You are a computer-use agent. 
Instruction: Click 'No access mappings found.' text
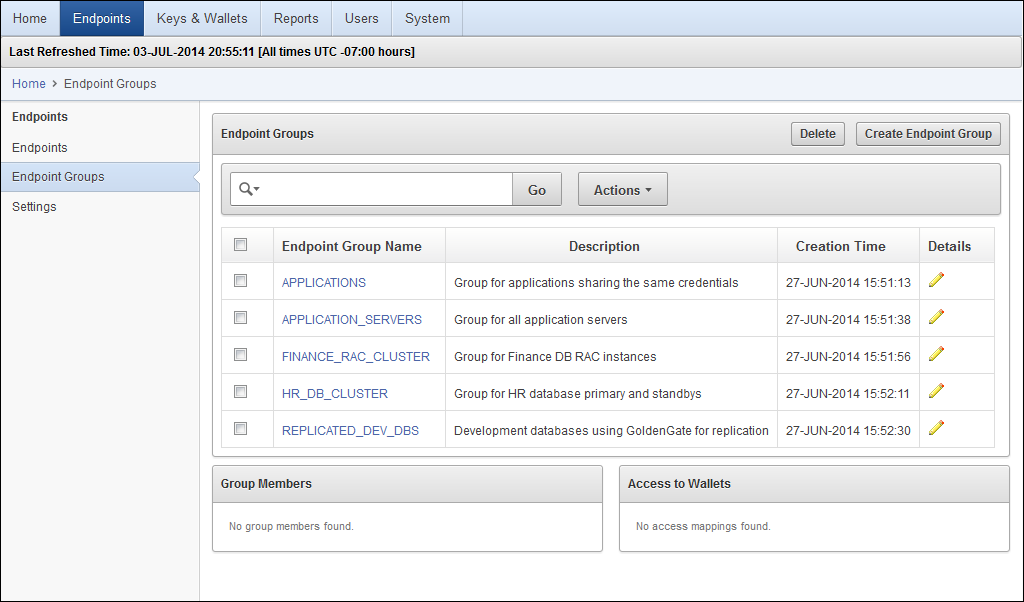703,526
